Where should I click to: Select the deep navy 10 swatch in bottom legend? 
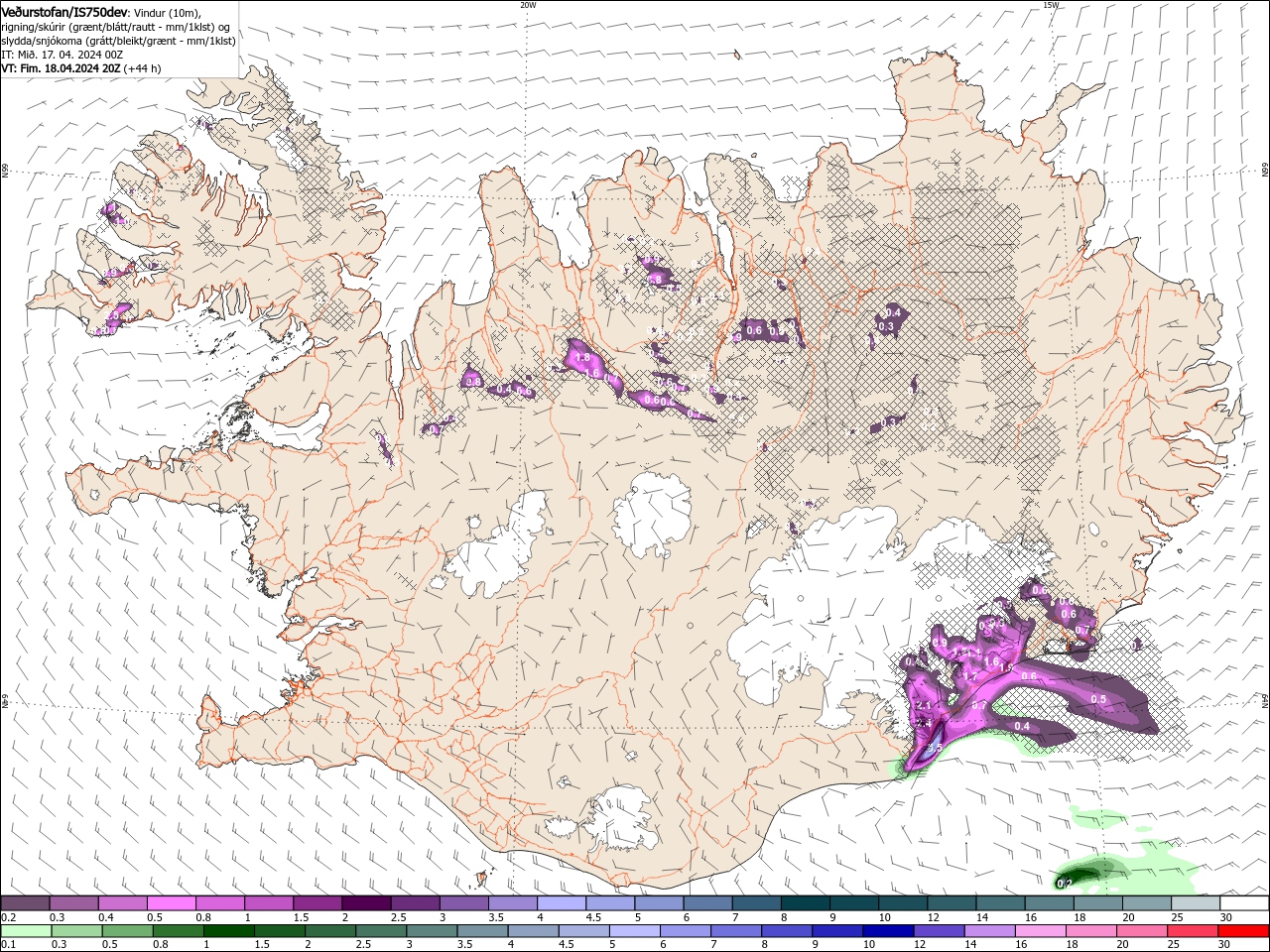click(889, 931)
